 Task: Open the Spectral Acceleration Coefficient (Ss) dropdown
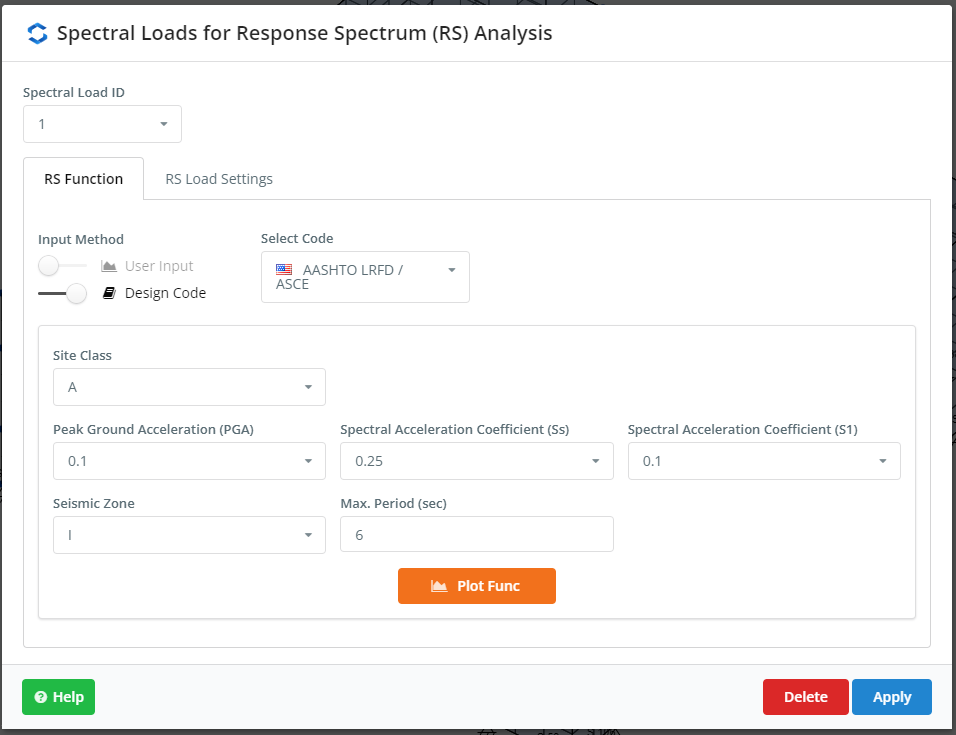coord(477,461)
